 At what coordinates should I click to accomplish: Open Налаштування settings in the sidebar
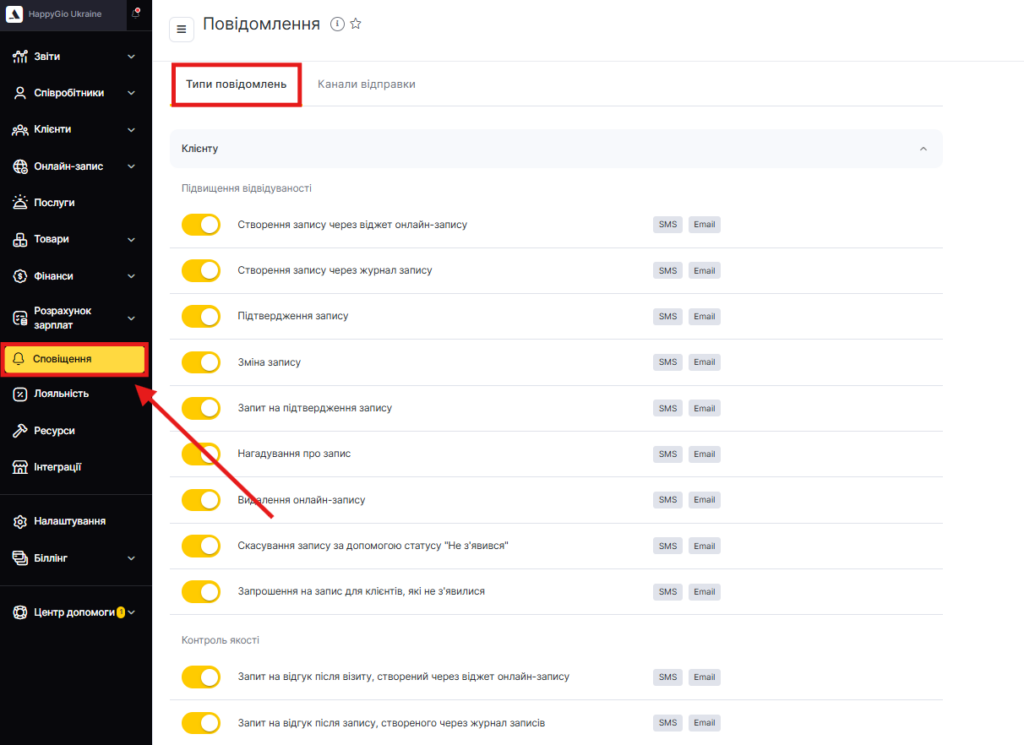click(69, 521)
